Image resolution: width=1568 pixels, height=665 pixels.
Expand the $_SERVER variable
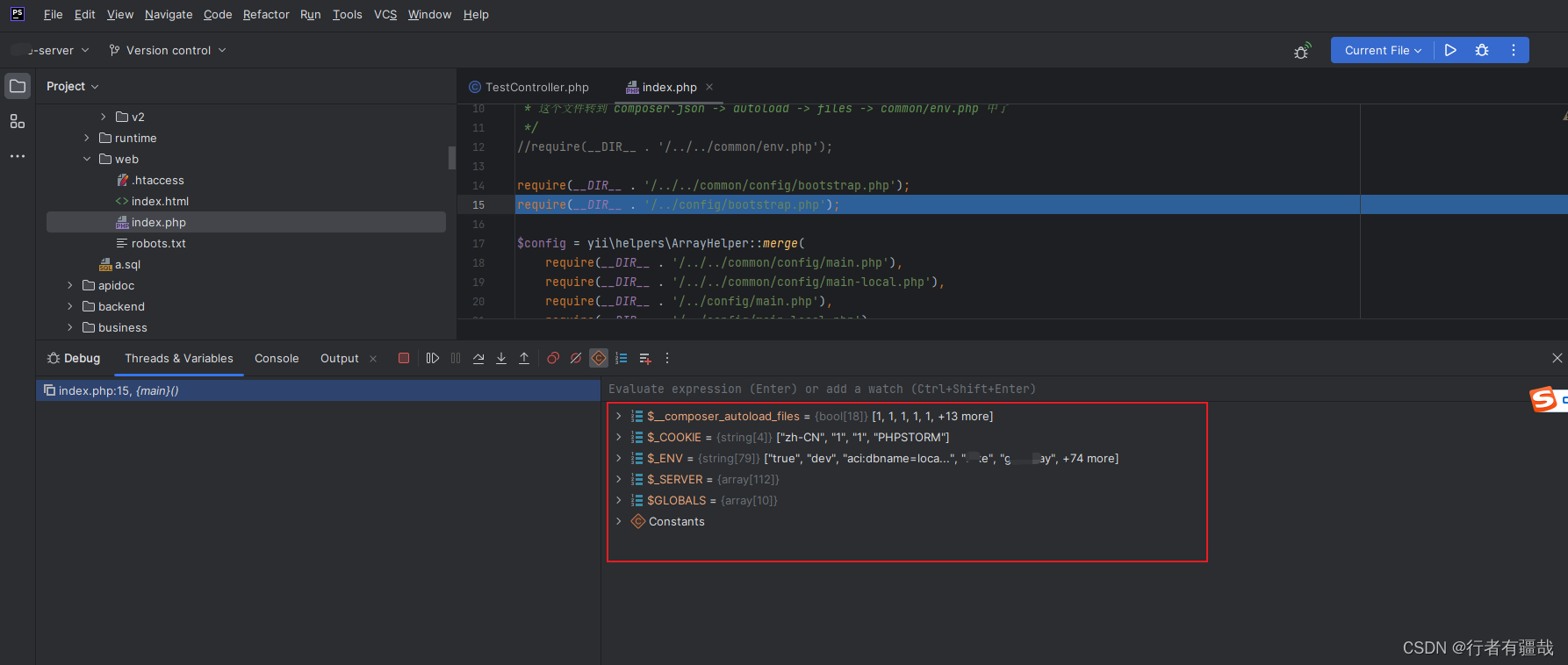tap(619, 479)
